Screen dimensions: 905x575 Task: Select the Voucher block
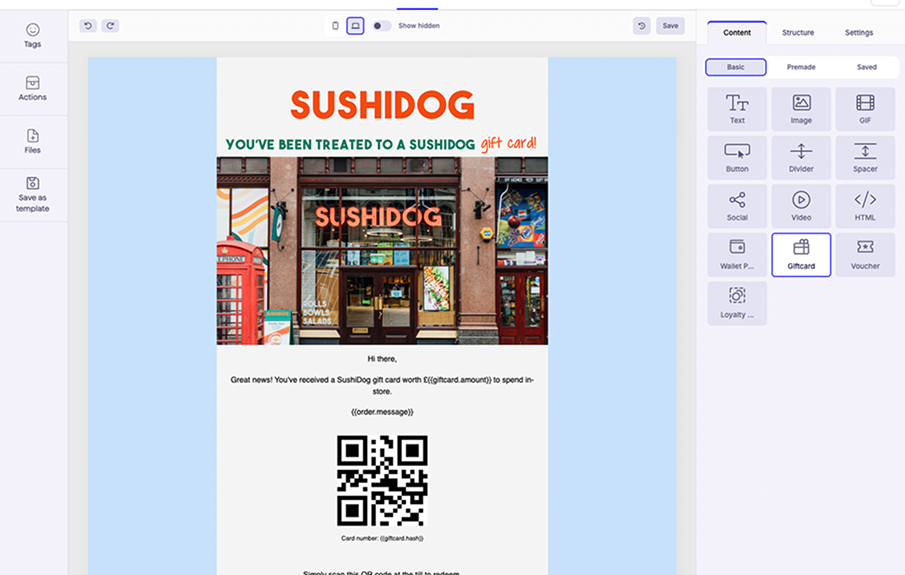click(865, 254)
